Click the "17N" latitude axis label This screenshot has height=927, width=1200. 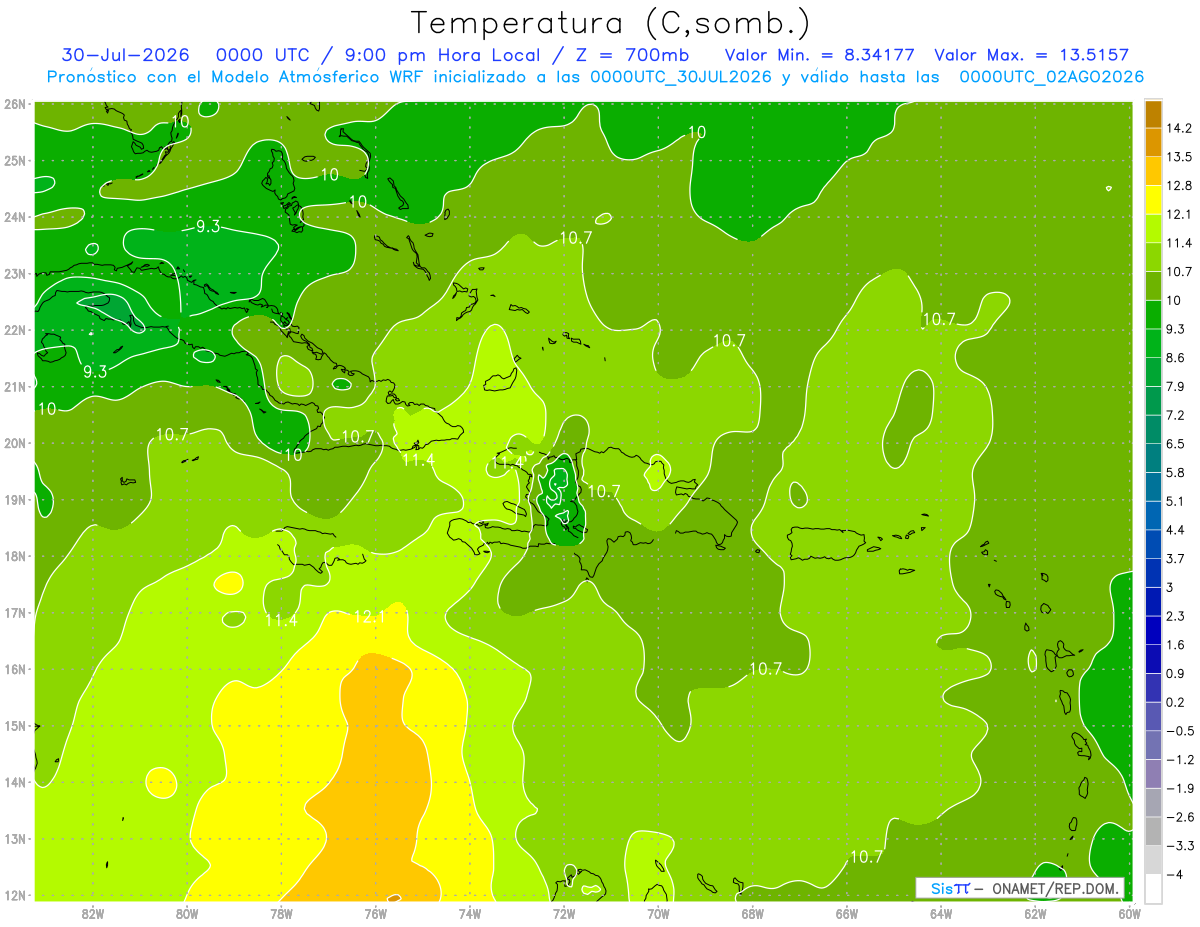point(15,612)
